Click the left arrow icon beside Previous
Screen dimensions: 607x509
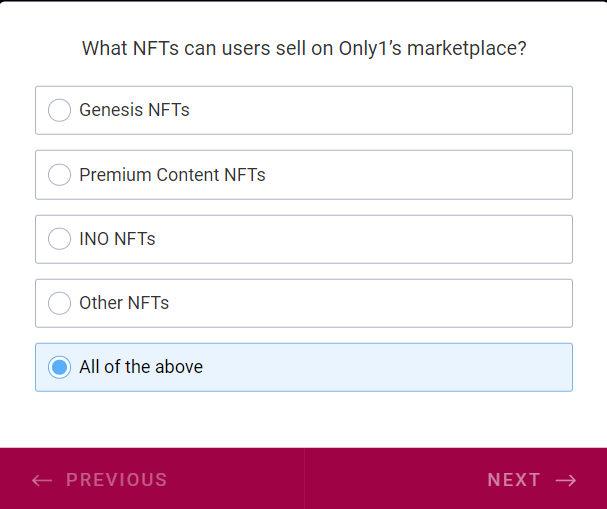tap(42, 480)
